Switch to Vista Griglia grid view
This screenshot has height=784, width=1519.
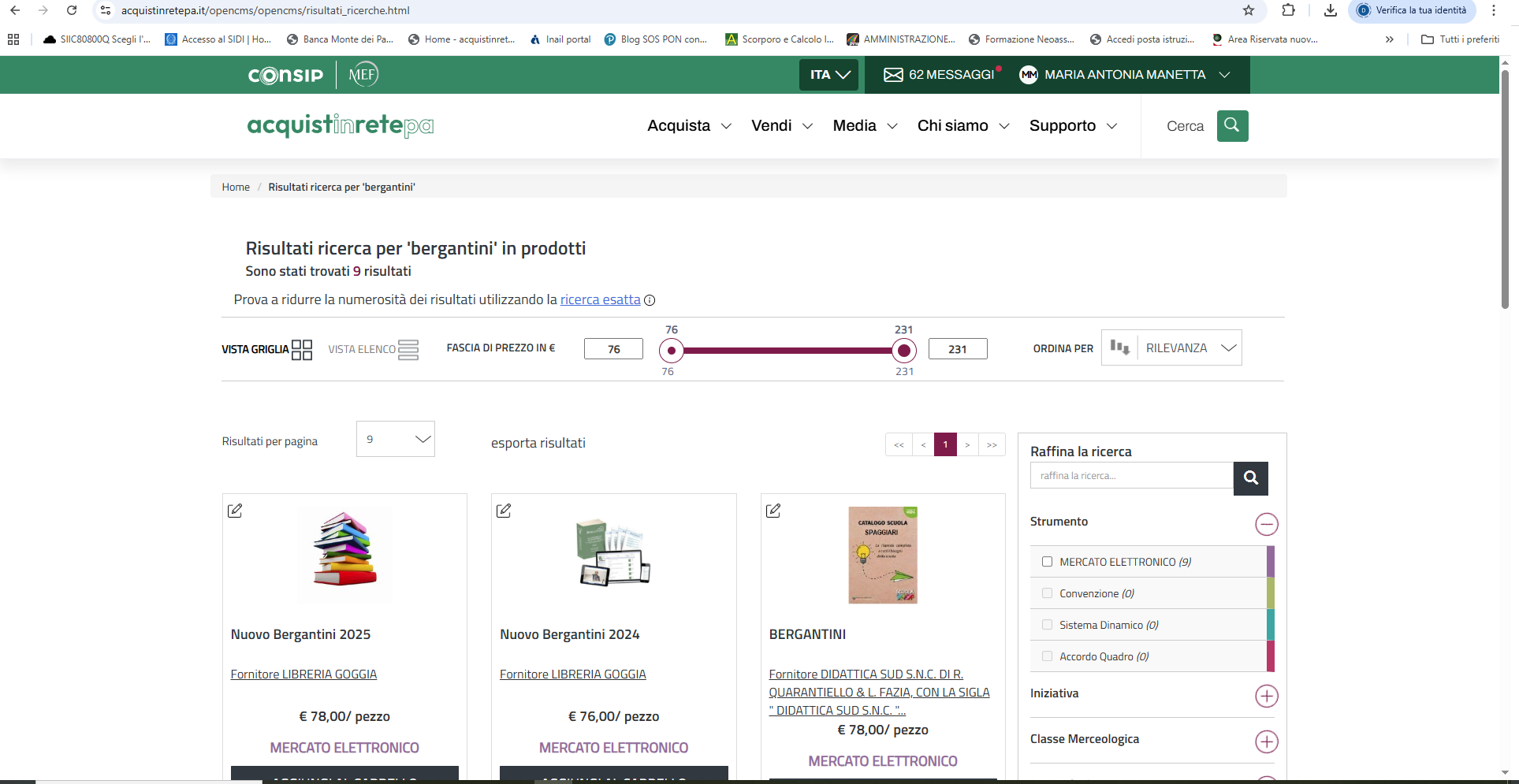(267, 349)
